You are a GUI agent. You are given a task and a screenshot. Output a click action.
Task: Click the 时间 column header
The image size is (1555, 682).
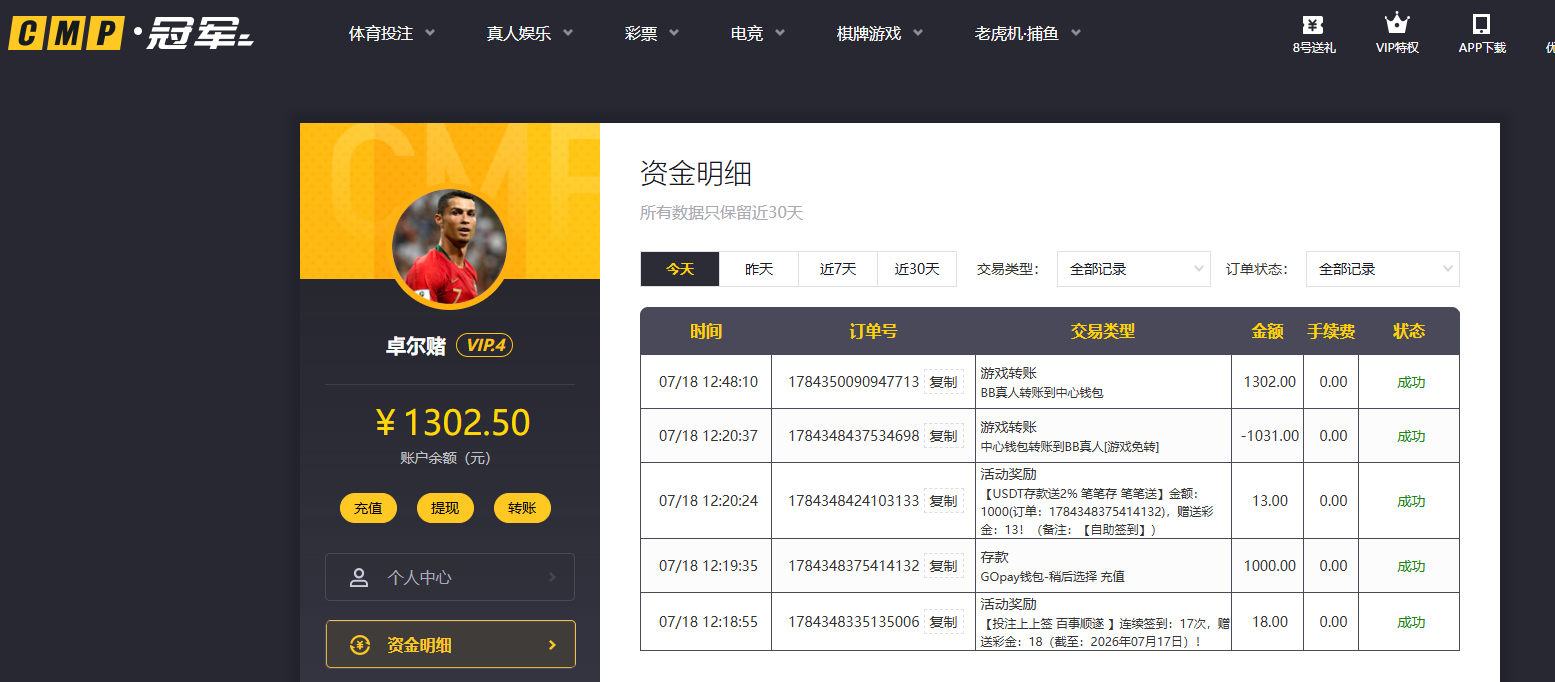tap(706, 331)
